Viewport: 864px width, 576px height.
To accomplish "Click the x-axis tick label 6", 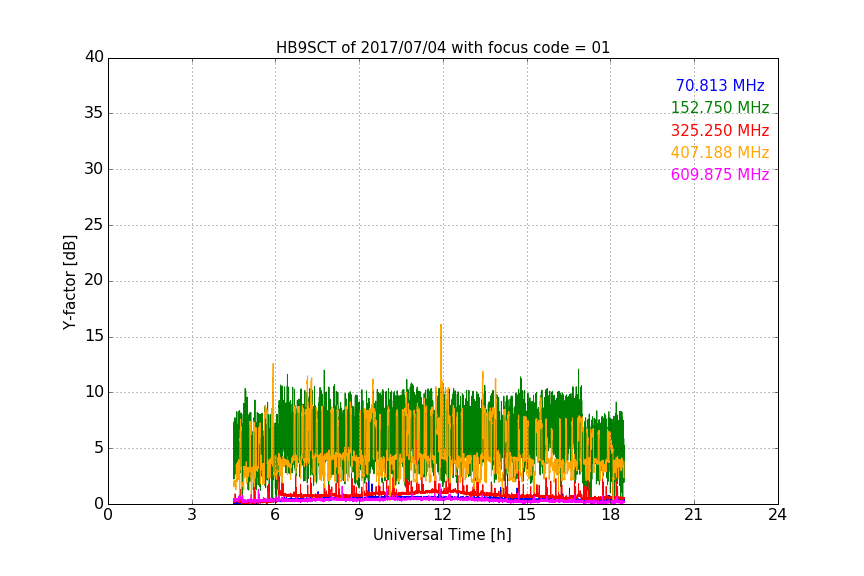I will 275,515.
